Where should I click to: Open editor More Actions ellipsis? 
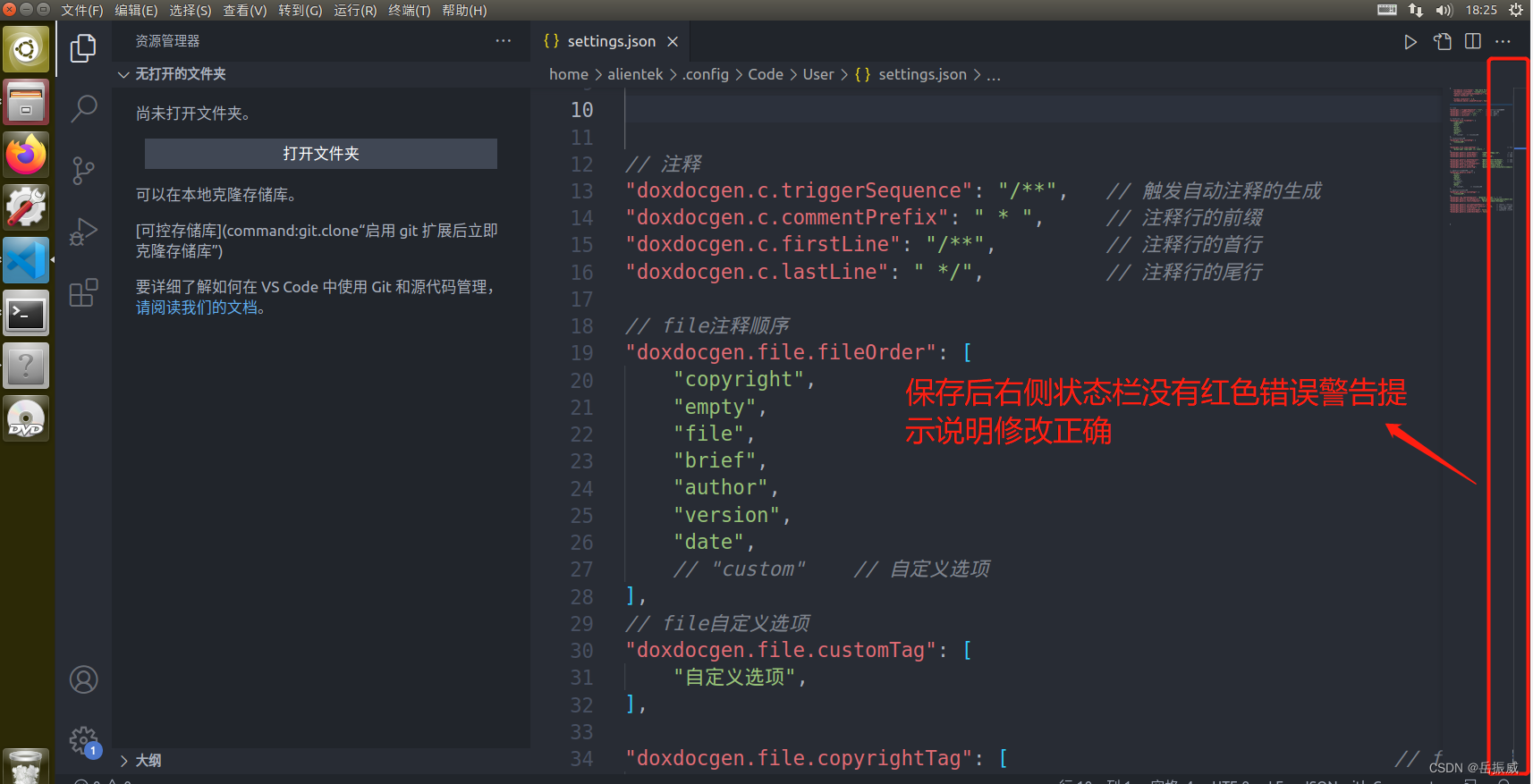pyautogui.click(x=1503, y=41)
